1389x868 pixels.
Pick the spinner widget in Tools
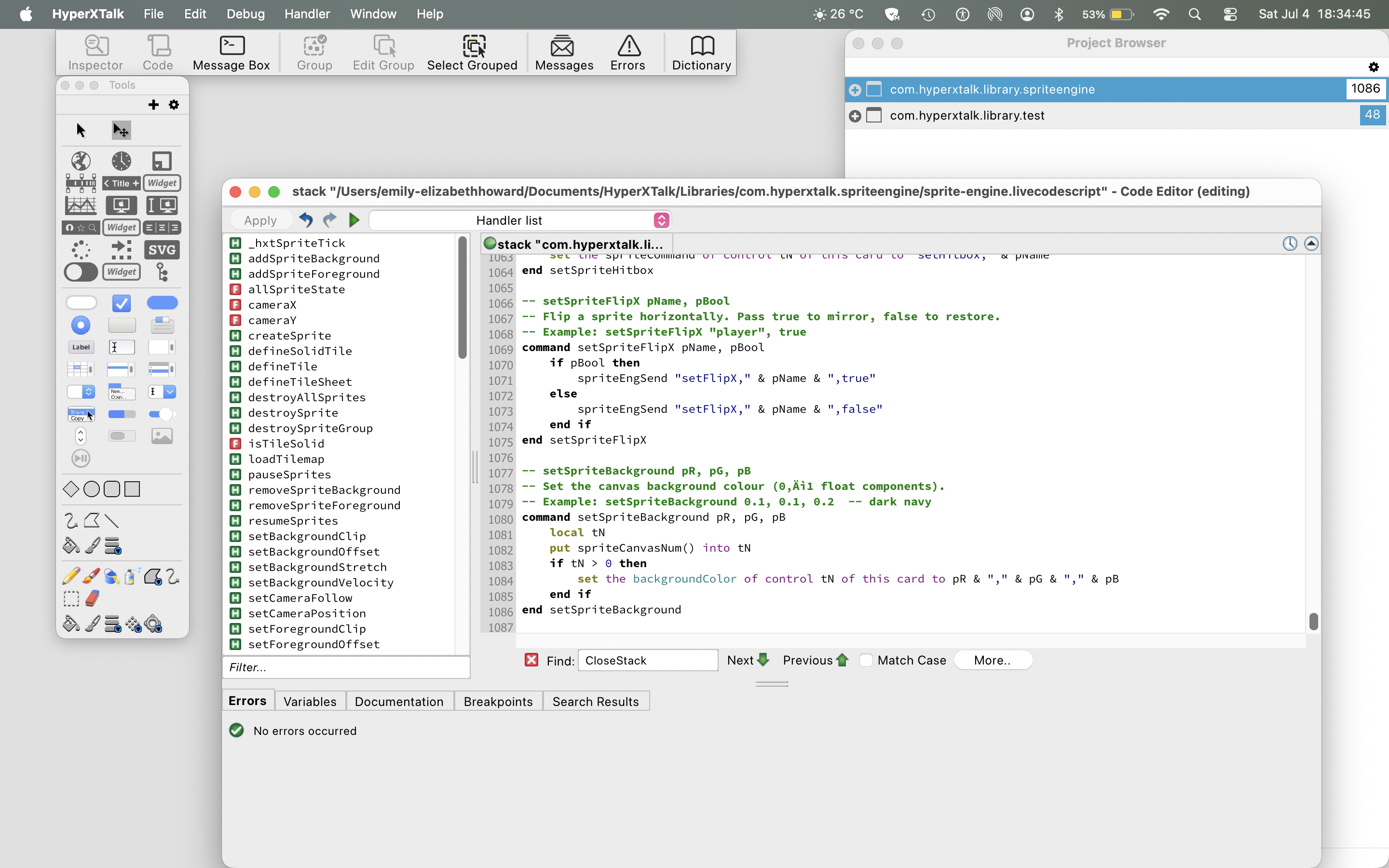[x=81, y=250]
